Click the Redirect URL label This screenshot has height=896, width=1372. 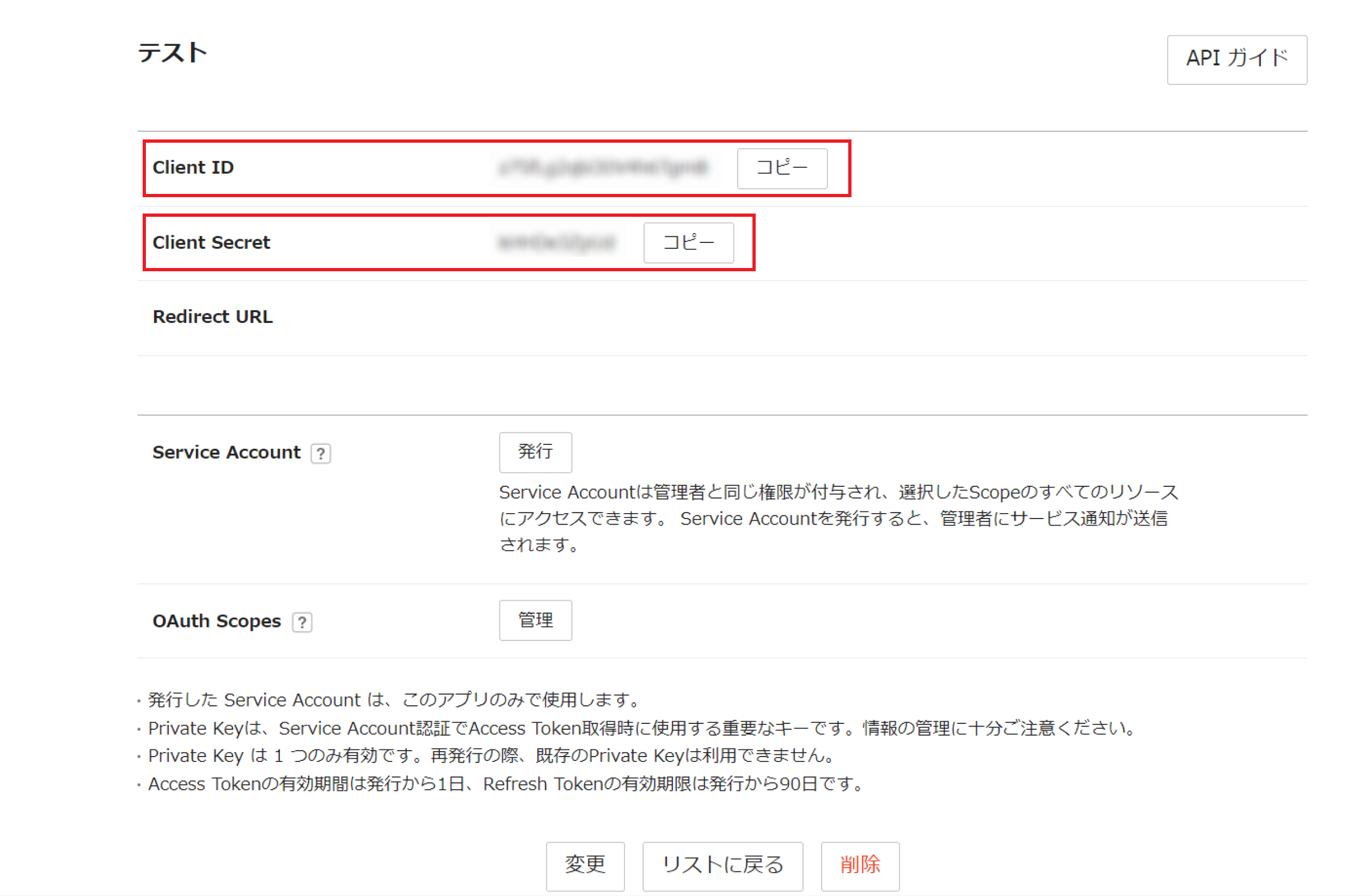212,316
